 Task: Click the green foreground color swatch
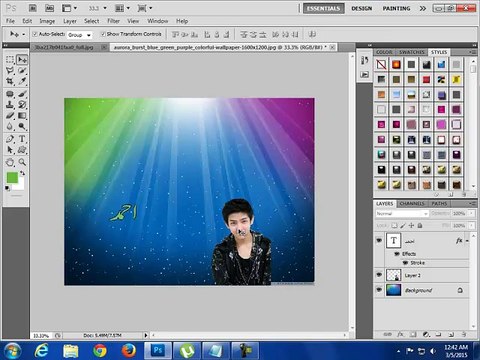click(x=12, y=177)
